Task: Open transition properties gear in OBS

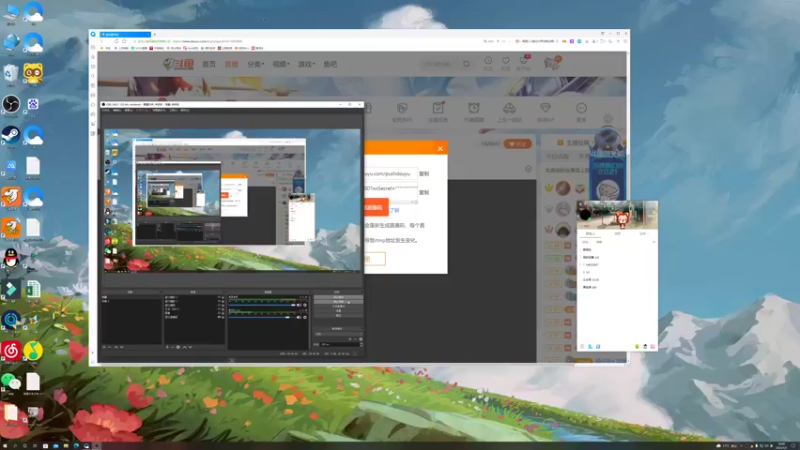Action: [x=361, y=339]
